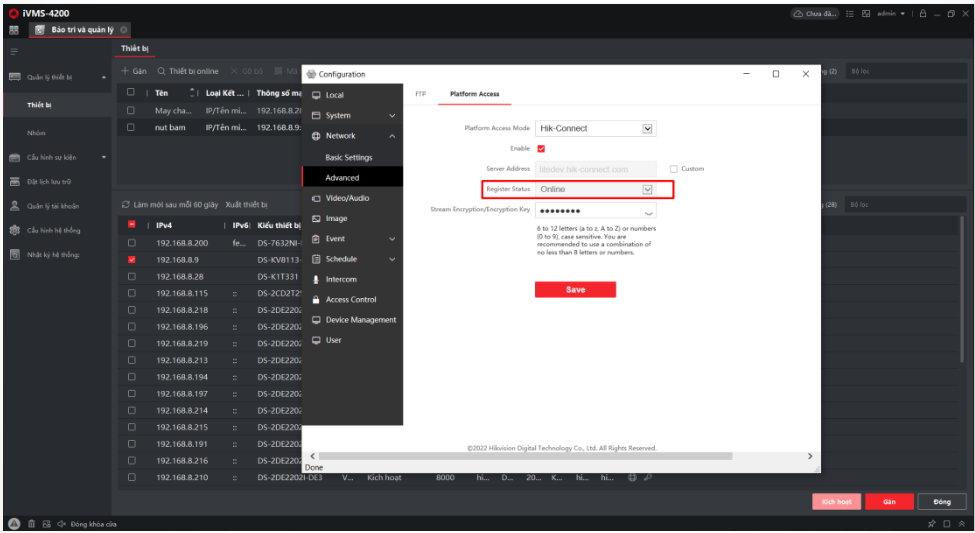Uncheck the Enable checkbox
Screen dimensions: 975x533
[x=542, y=148]
